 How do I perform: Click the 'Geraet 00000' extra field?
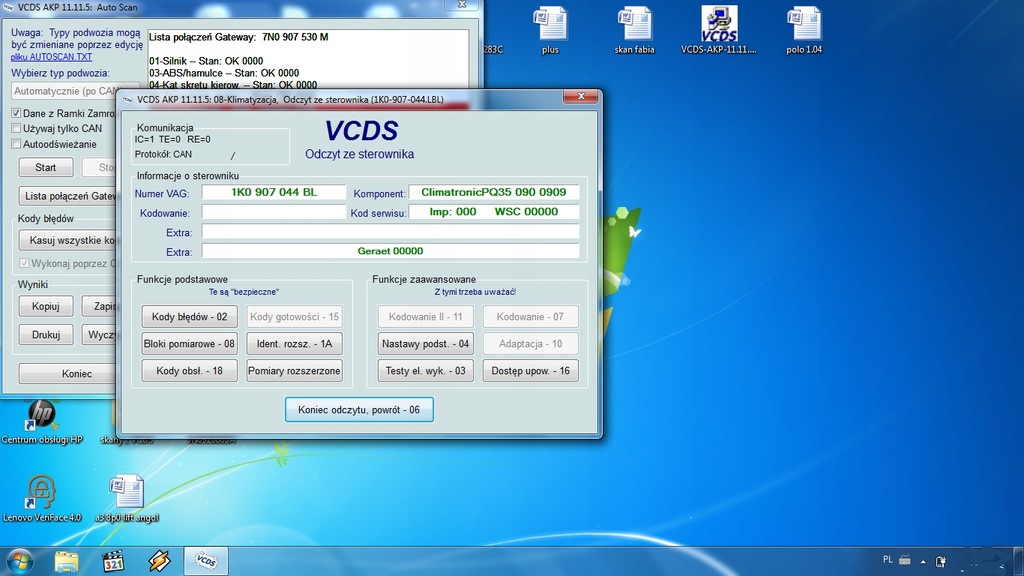point(390,251)
